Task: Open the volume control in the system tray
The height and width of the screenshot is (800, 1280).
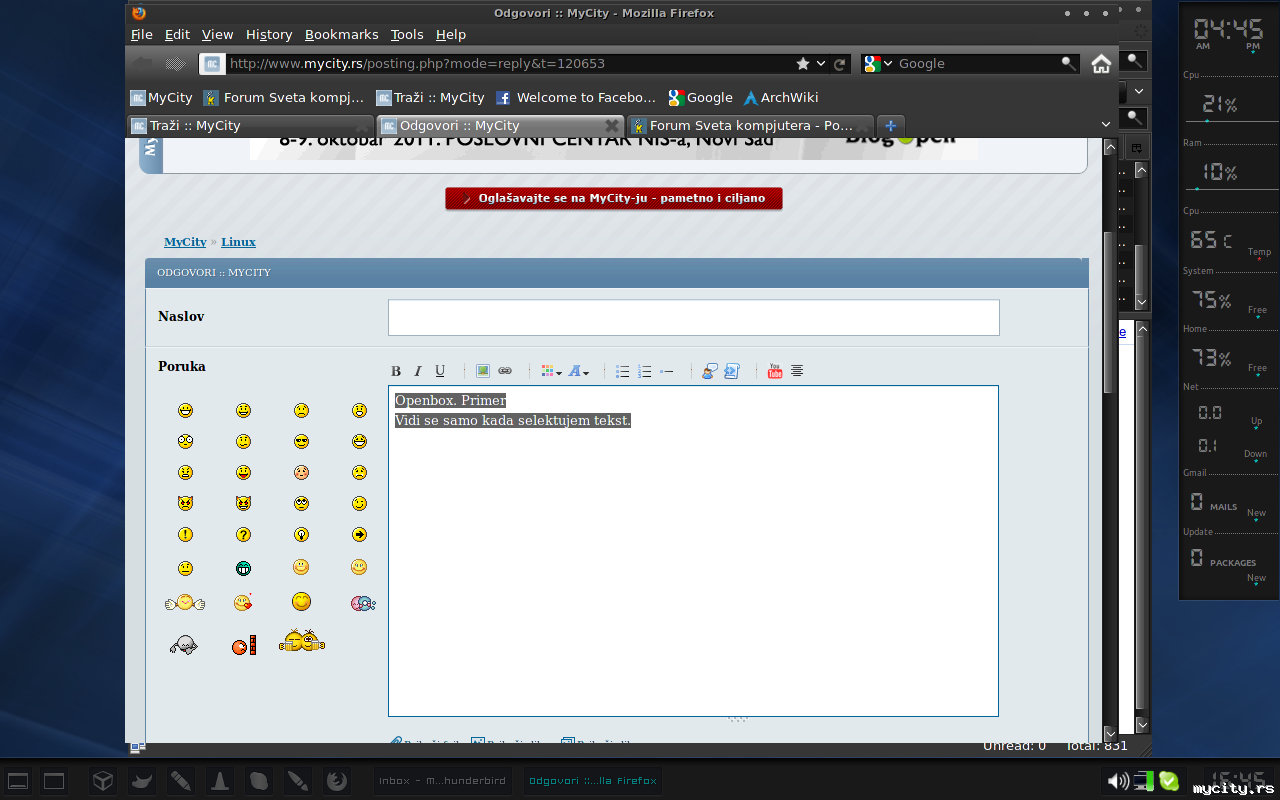Action: point(1118,781)
